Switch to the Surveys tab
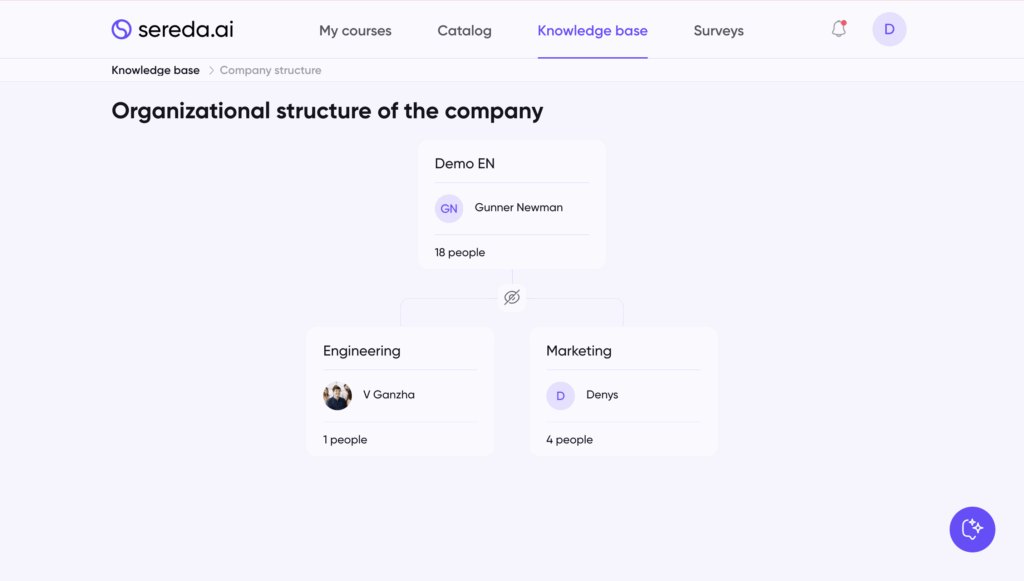The width and height of the screenshot is (1024, 581). (x=718, y=31)
